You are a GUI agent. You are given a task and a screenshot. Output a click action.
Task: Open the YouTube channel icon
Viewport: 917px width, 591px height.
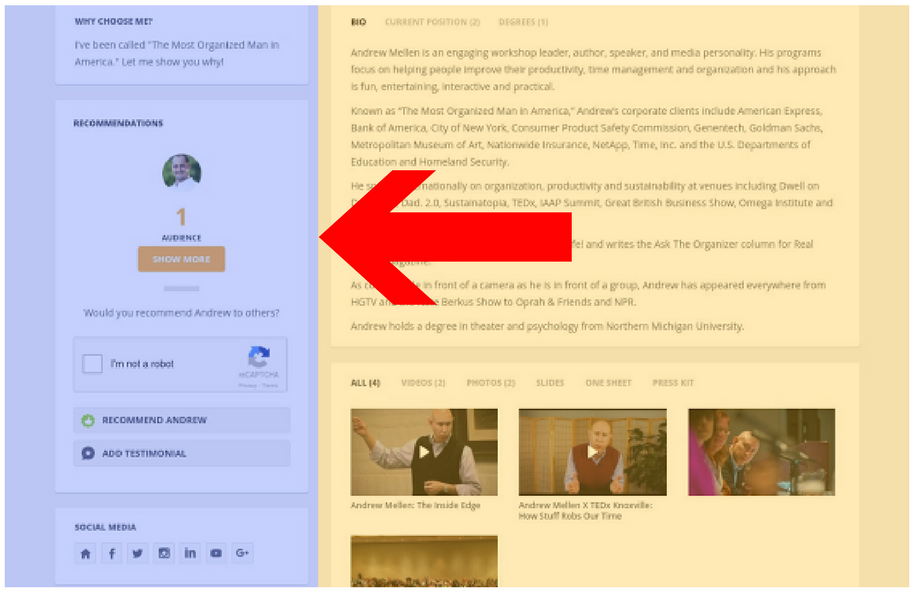(x=216, y=552)
